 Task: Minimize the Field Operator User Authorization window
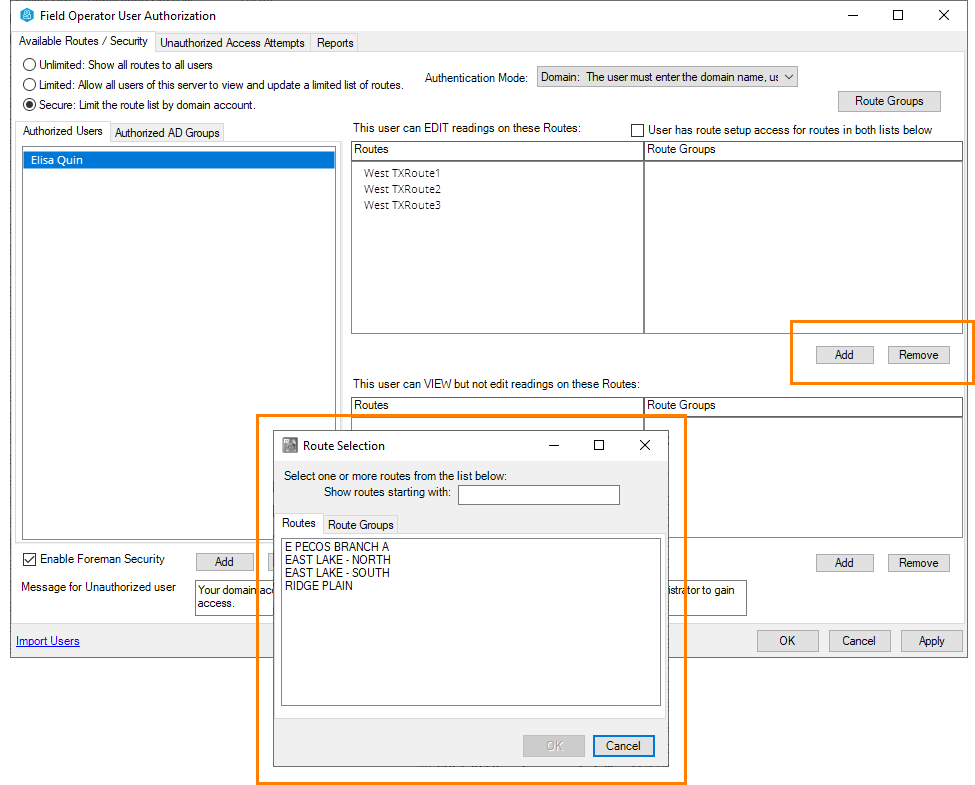coord(853,15)
